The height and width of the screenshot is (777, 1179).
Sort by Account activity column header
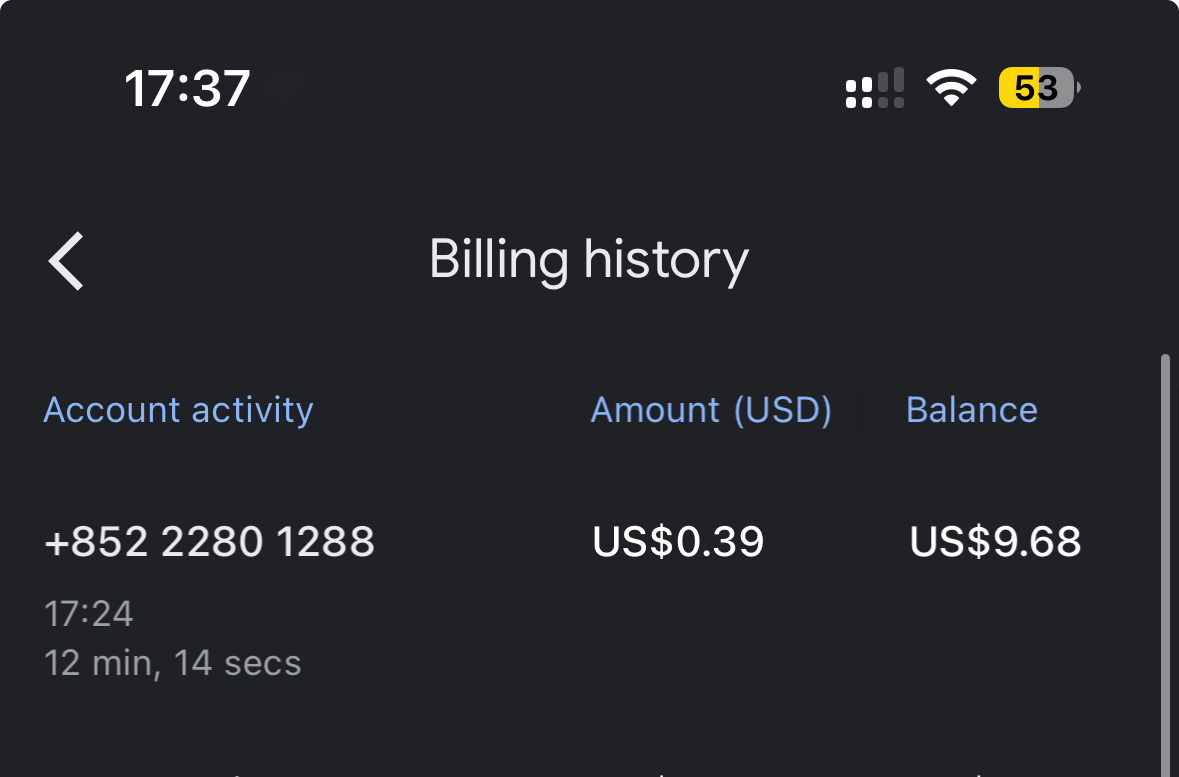(x=178, y=410)
